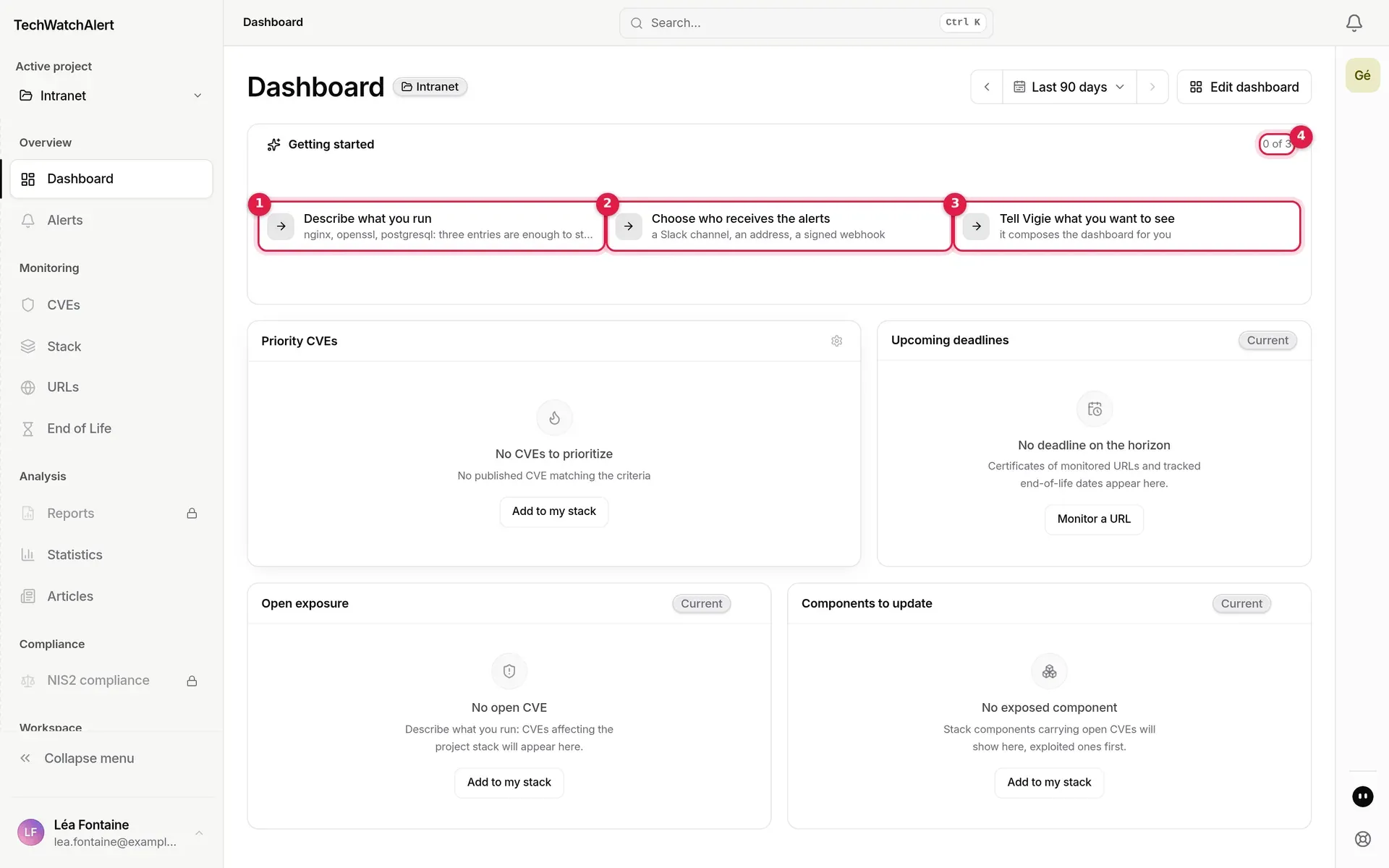
Task: Click the arrow icon beside Tell Vigie what you want to see
Action: tap(977, 226)
